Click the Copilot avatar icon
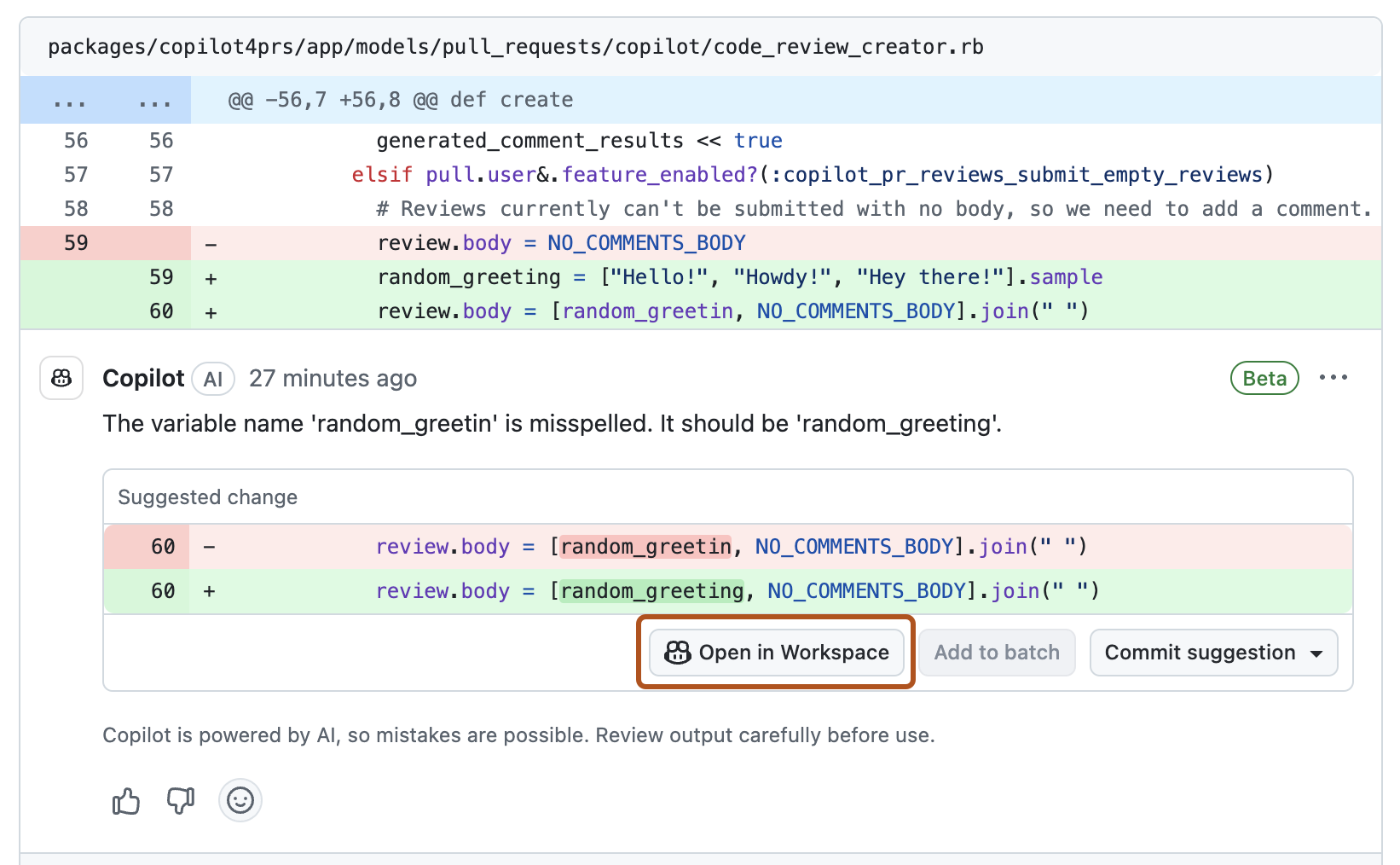The width and height of the screenshot is (1400, 865). coord(61,378)
